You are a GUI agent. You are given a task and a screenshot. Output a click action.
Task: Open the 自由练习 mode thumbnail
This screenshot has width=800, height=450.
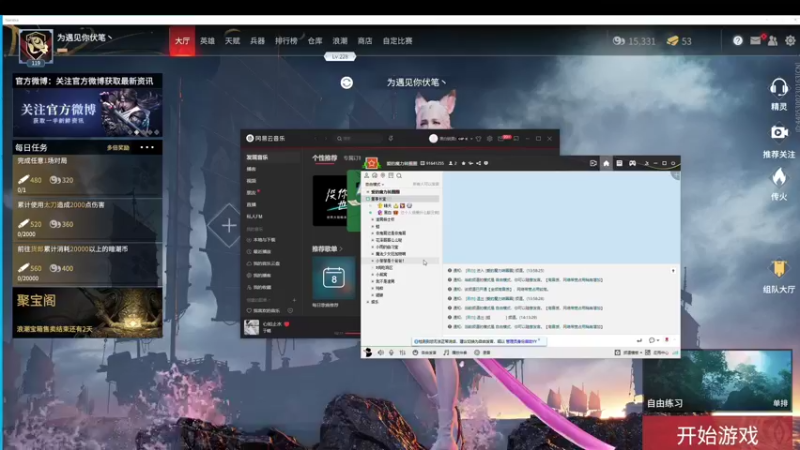(x=718, y=380)
